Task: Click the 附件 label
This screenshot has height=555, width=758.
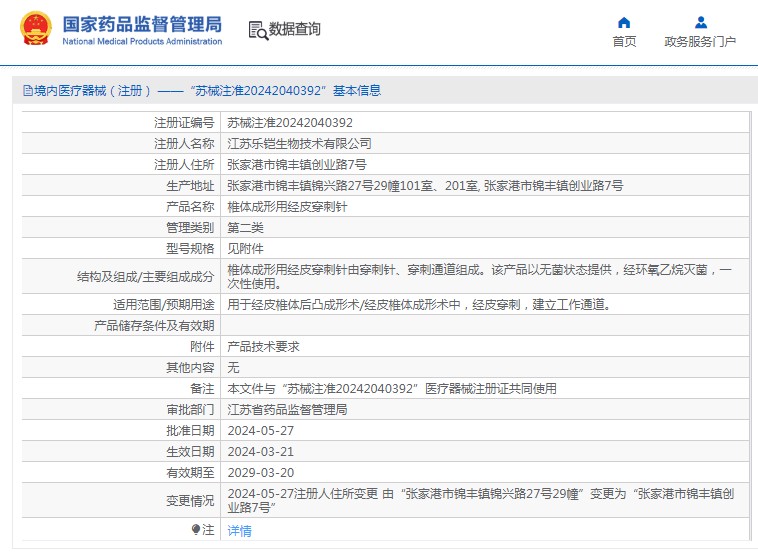Action: click(x=202, y=347)
